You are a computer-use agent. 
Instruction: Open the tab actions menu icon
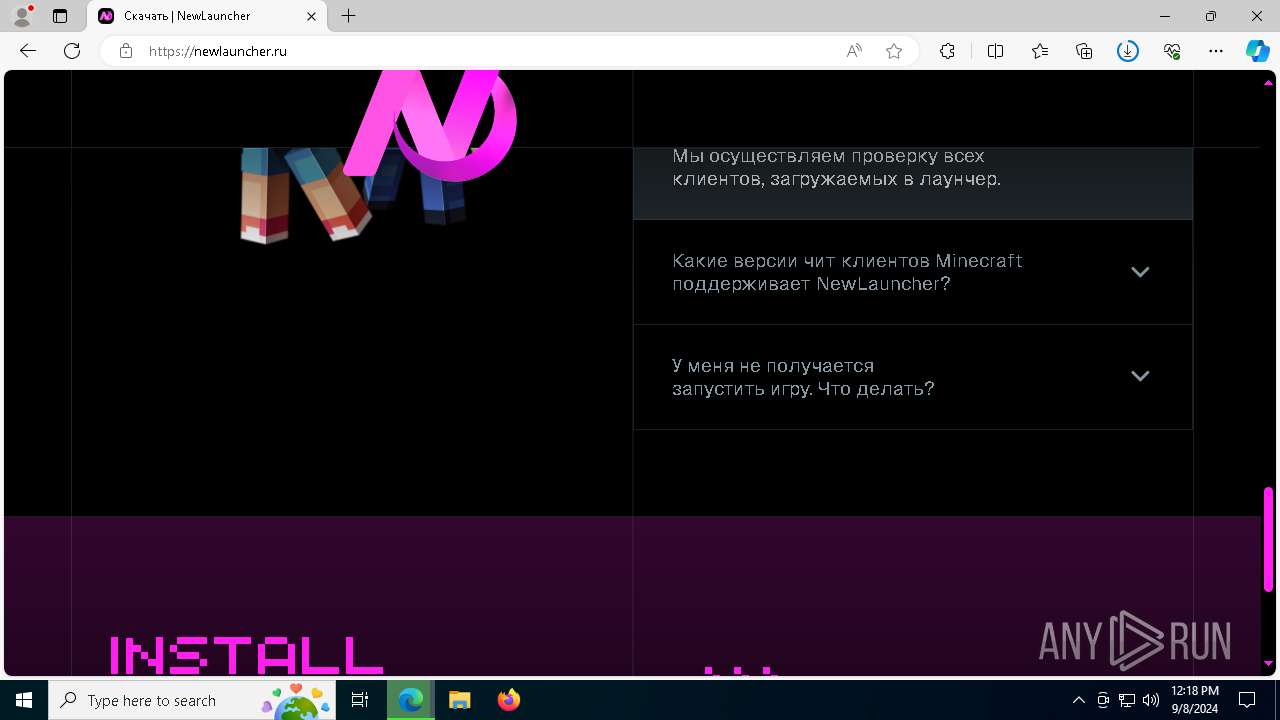click(60, 16)
